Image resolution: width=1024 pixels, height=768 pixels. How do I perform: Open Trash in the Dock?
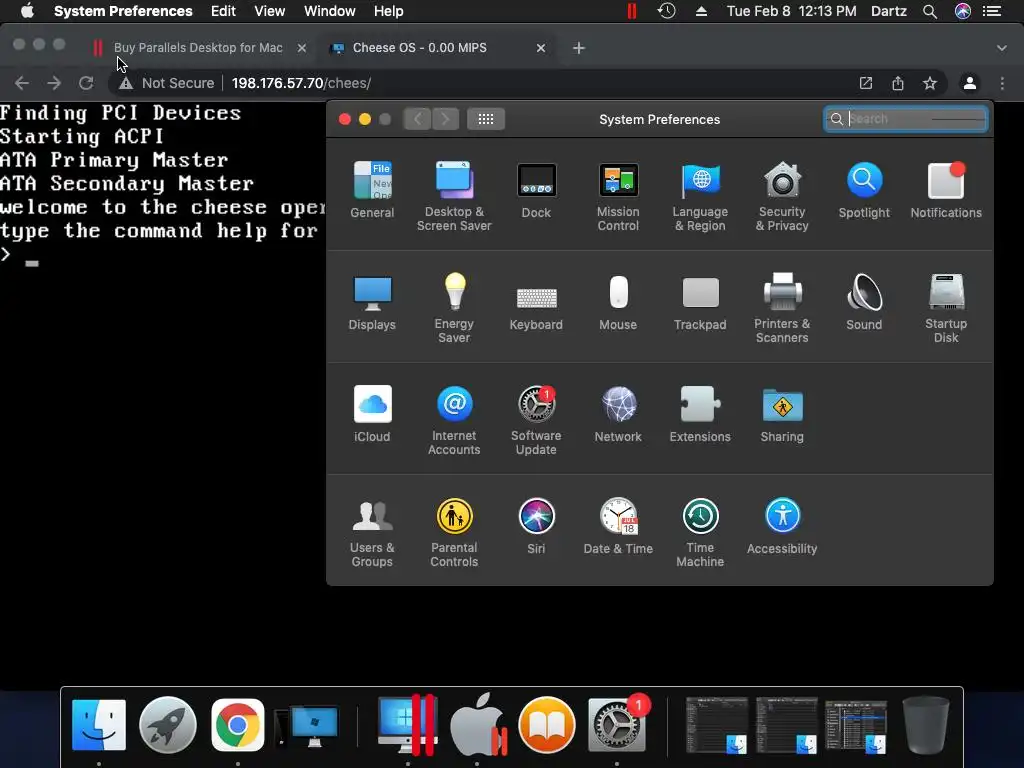point(925,725)
